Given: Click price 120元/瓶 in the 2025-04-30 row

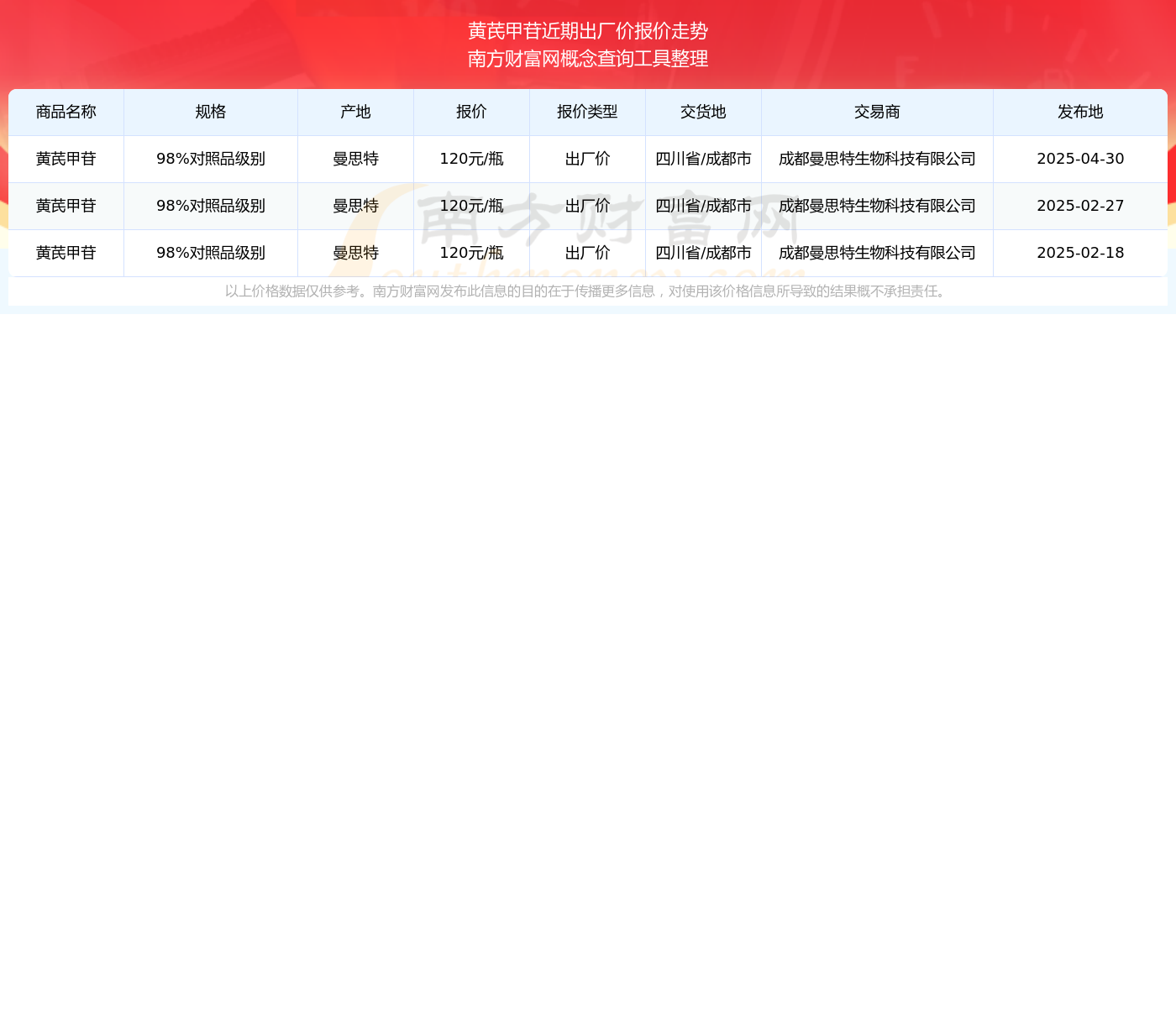Looking at the screenshot, I should (x=472, y=159).
